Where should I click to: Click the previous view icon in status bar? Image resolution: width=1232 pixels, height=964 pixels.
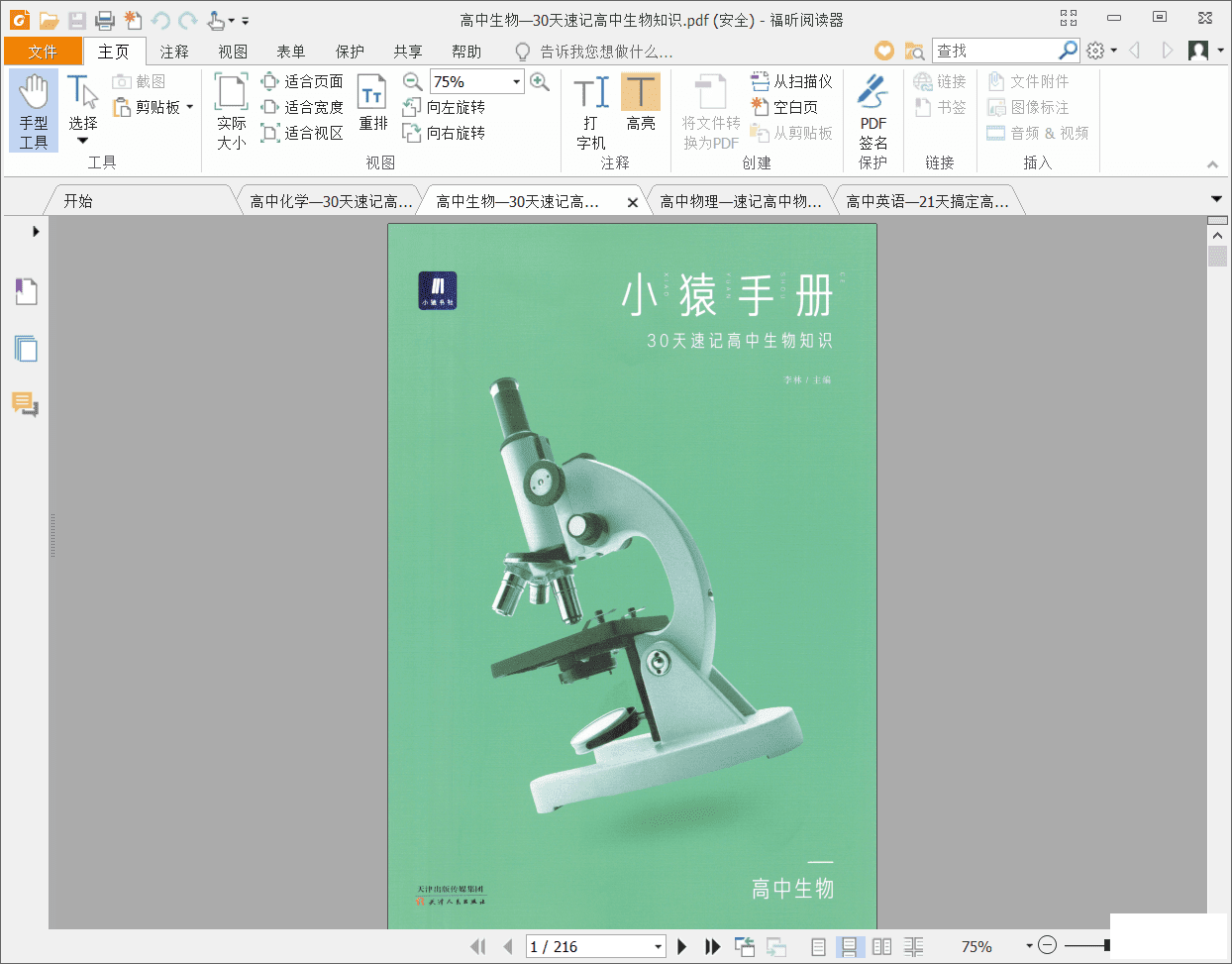(x=745, y=946)
